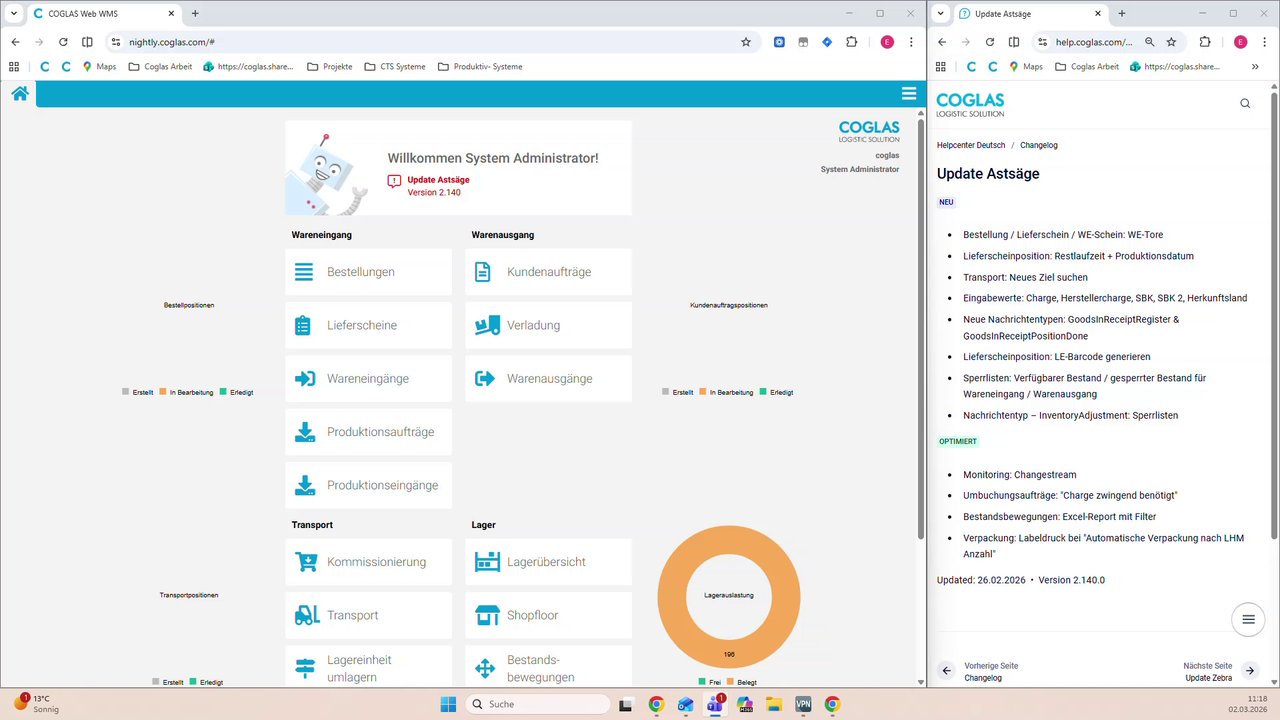Toggle the Frei legend of Lagerauslastung chart
The image size is (1280, 720).
710,682
